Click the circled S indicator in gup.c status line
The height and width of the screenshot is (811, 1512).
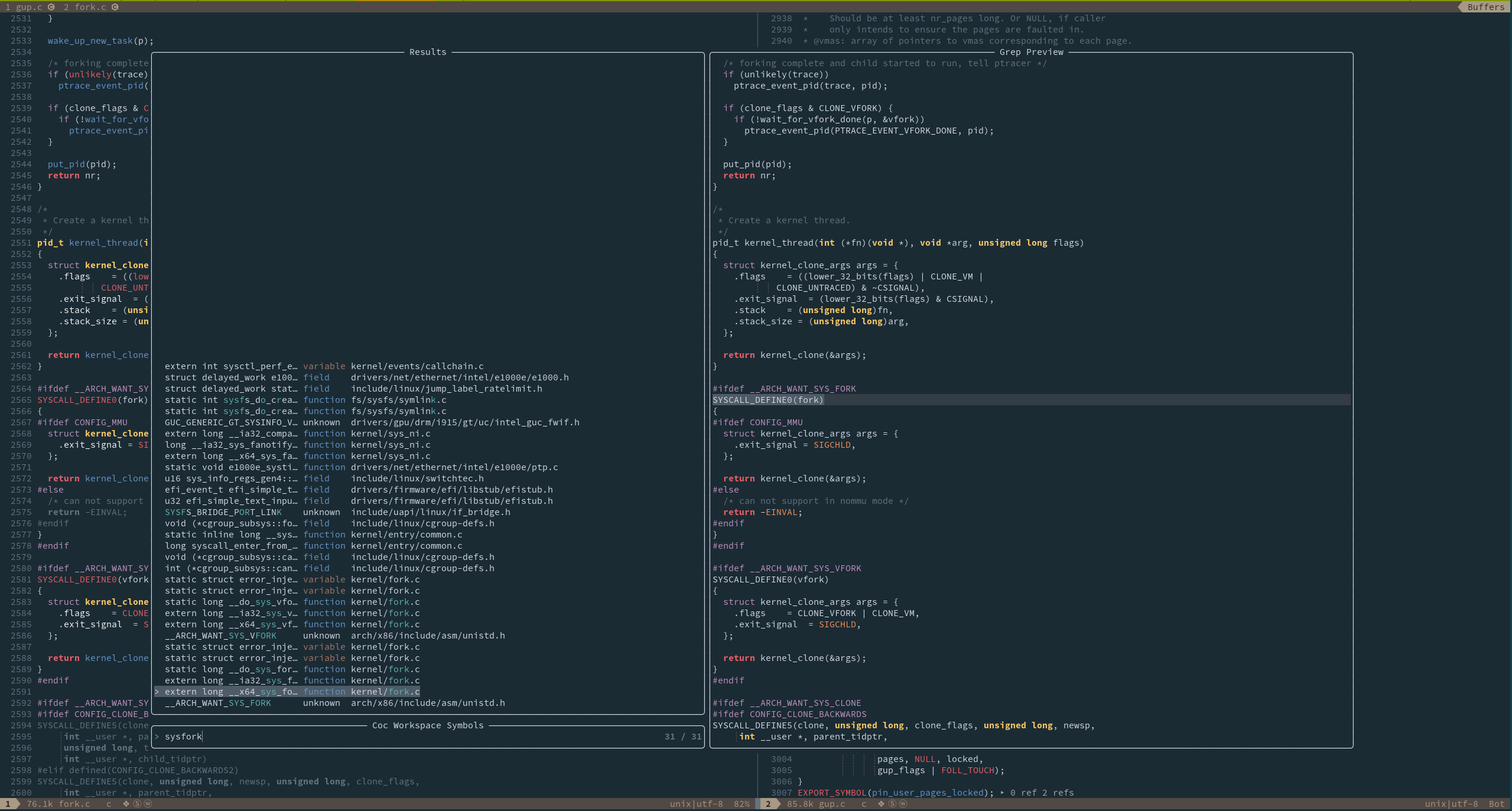coord(892,804)
